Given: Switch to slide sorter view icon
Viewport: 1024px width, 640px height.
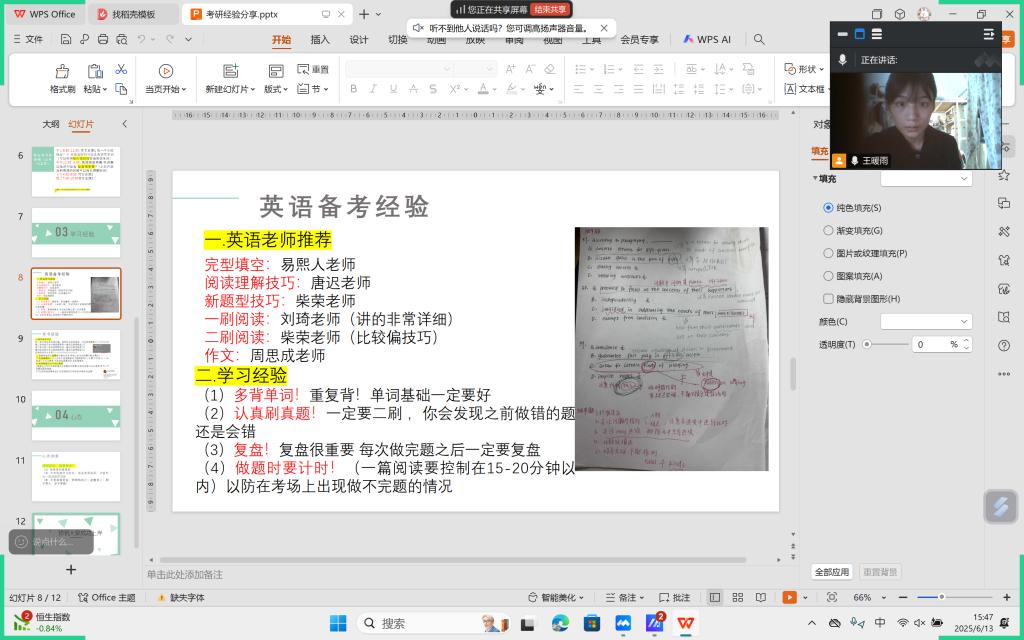Looking at the screenshot, I should (737, 597).
